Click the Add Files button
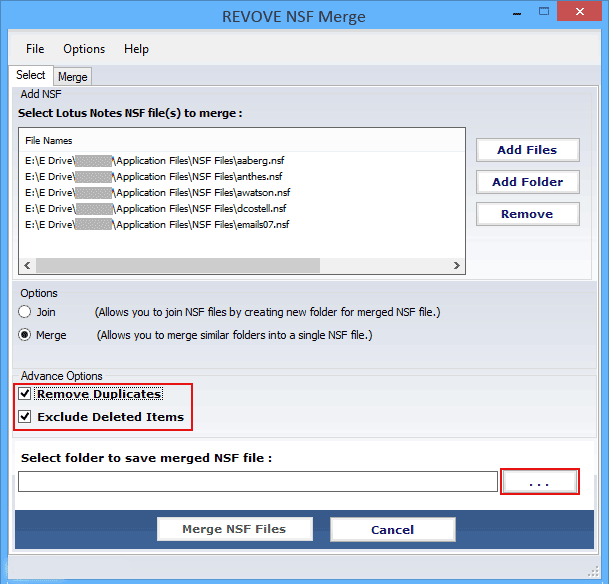The image size is (609, 584). pyautogui.click(x=527, y=150)
